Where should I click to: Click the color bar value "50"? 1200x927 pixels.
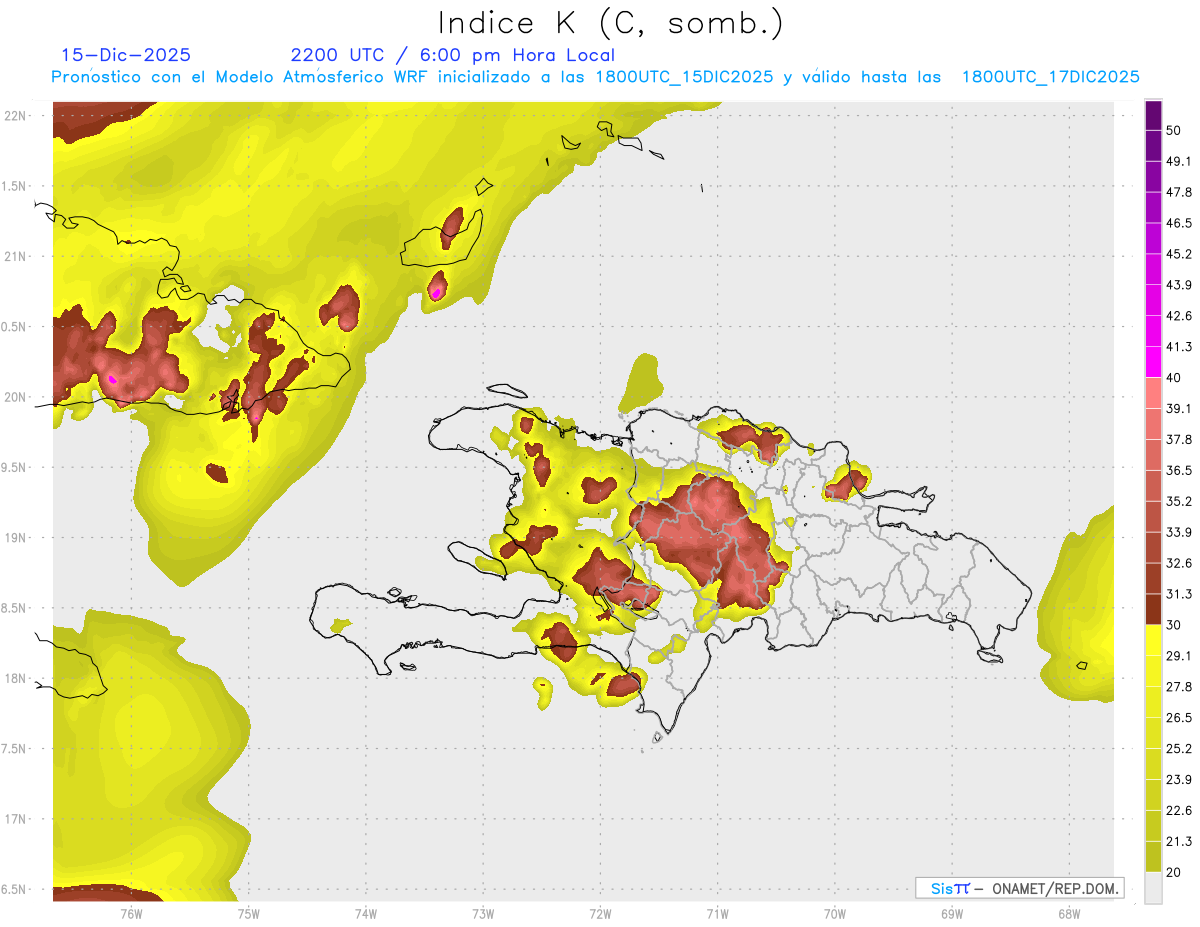click(1173, 130)
